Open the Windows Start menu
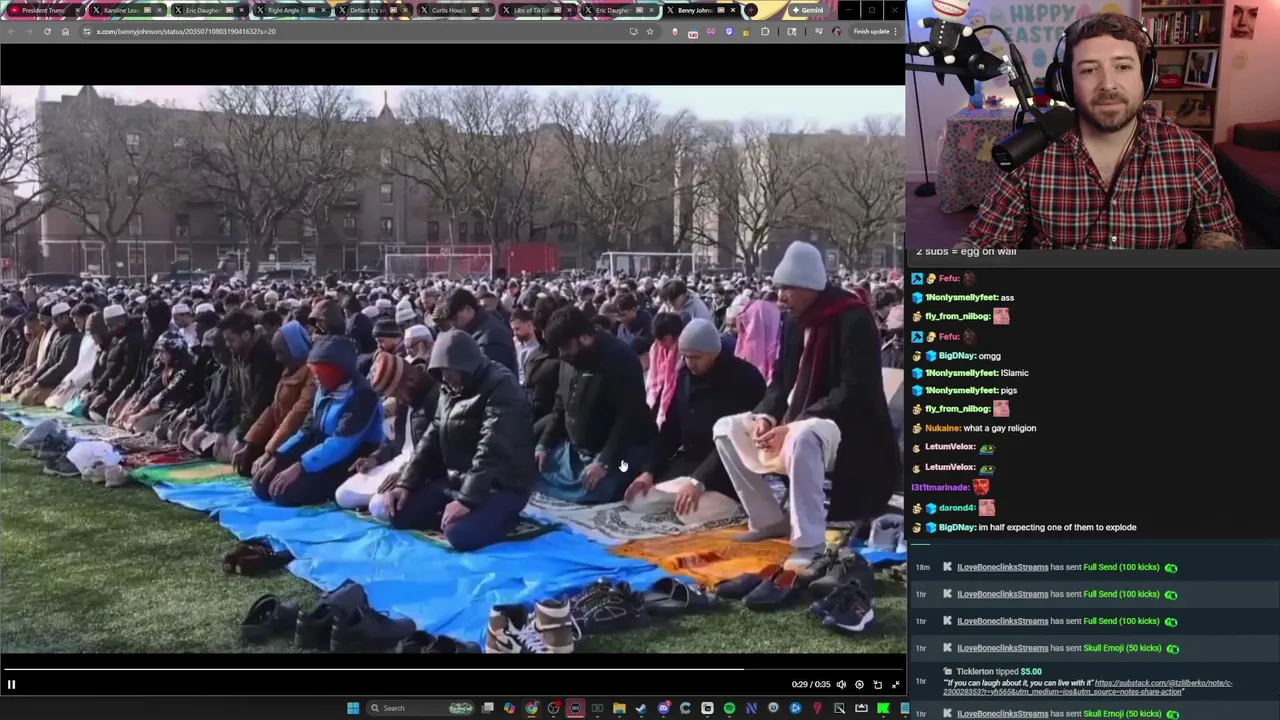This screenshot has width=1280, height=720. point(353,708)
